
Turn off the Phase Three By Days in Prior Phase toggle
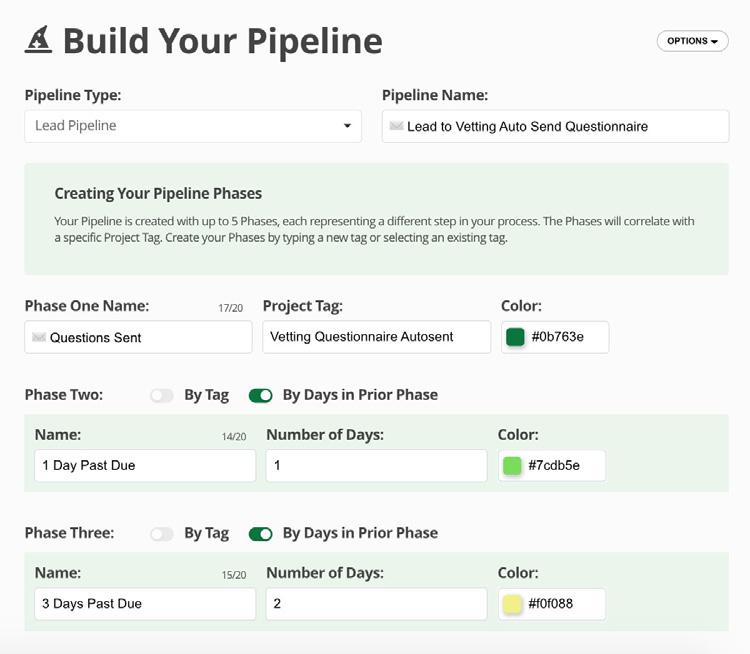[260, 534]
